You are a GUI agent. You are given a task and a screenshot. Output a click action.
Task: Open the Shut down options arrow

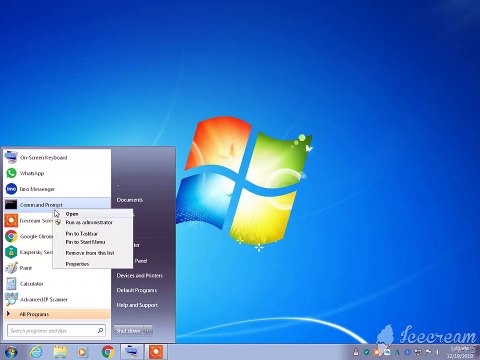(148, 331)
